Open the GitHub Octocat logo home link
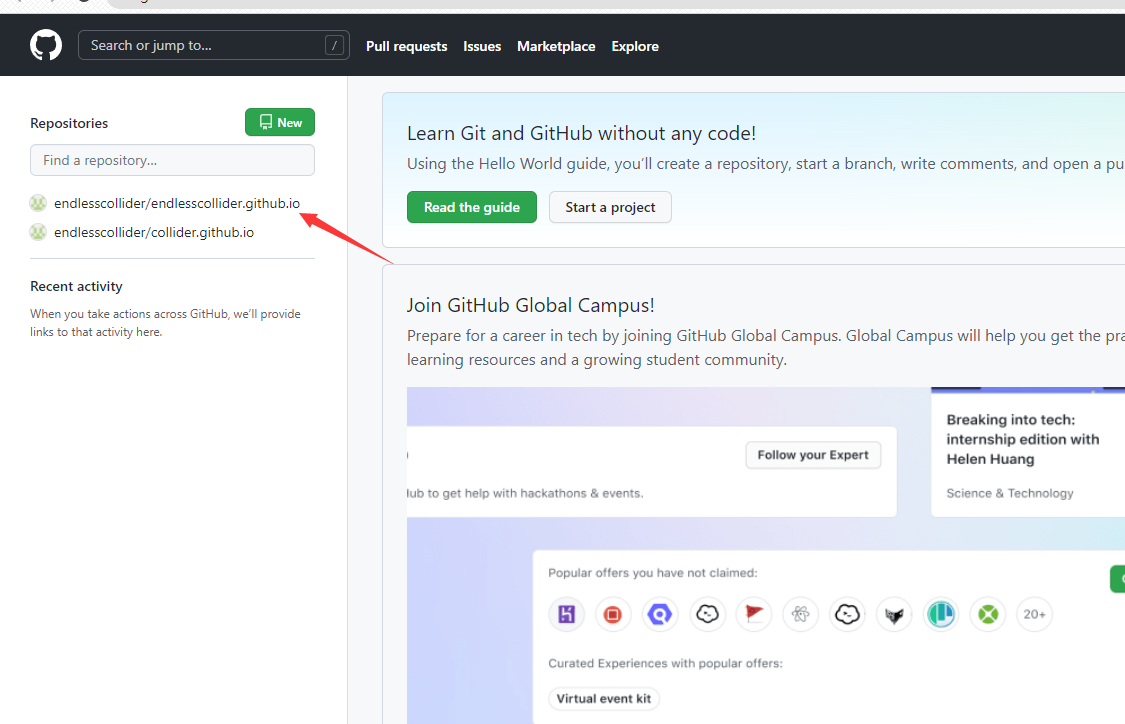1125x724 pixels. 46,45
